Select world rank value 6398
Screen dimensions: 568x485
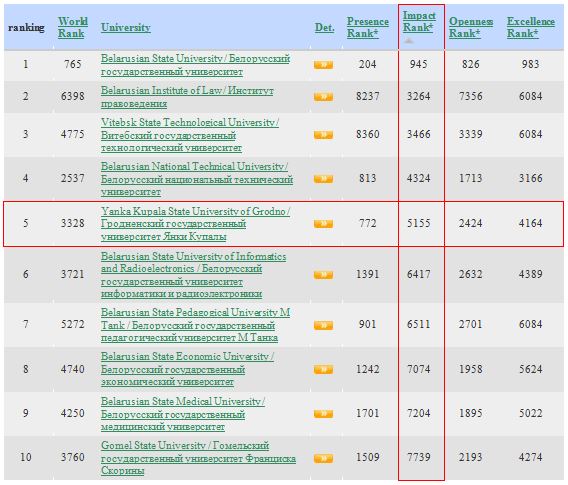coord(73,96)
